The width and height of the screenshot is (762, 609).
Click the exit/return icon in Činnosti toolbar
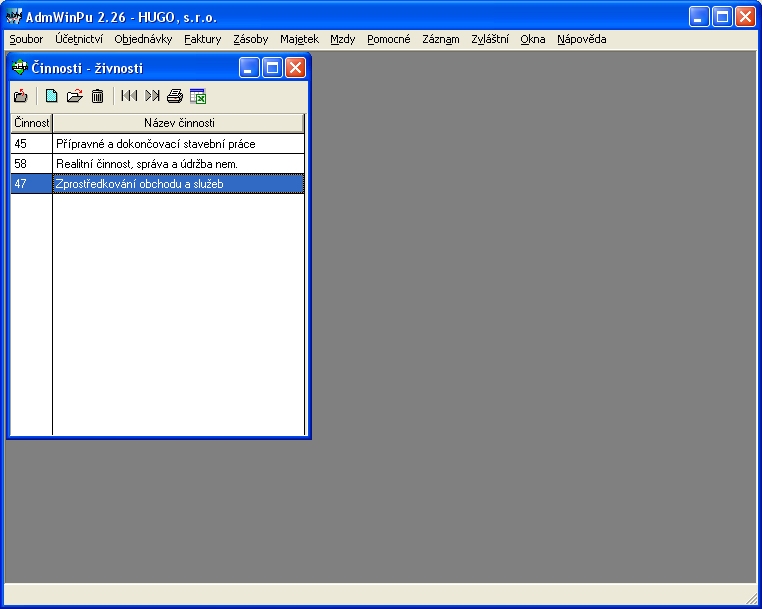tap(21, 96)
